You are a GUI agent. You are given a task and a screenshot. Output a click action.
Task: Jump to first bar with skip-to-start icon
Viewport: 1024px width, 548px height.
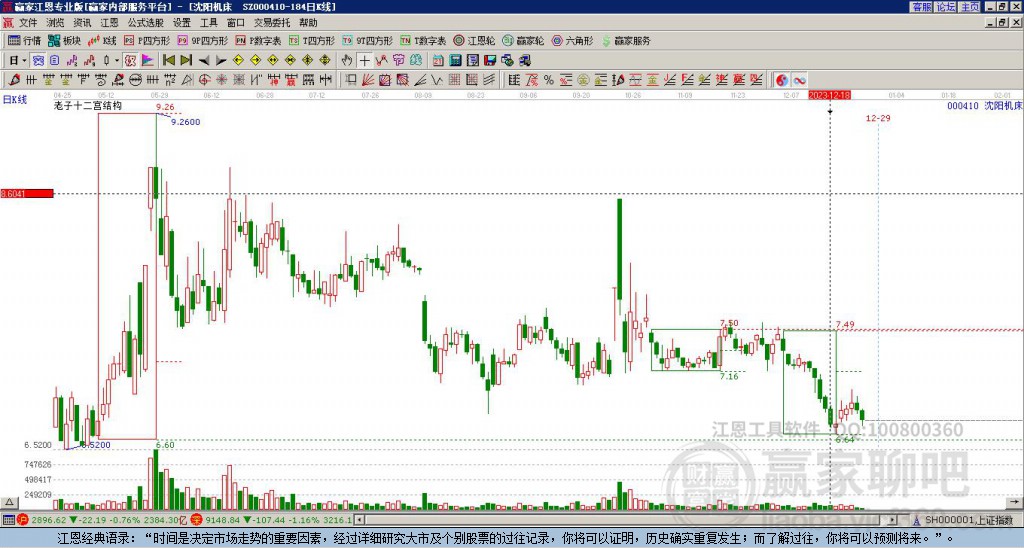(169, 61)
